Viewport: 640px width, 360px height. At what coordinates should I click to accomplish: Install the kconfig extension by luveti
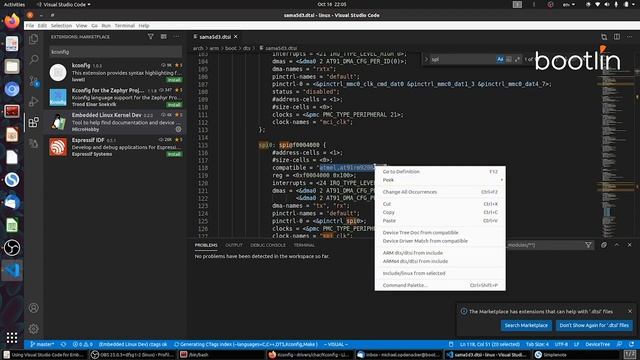(174, 80)
